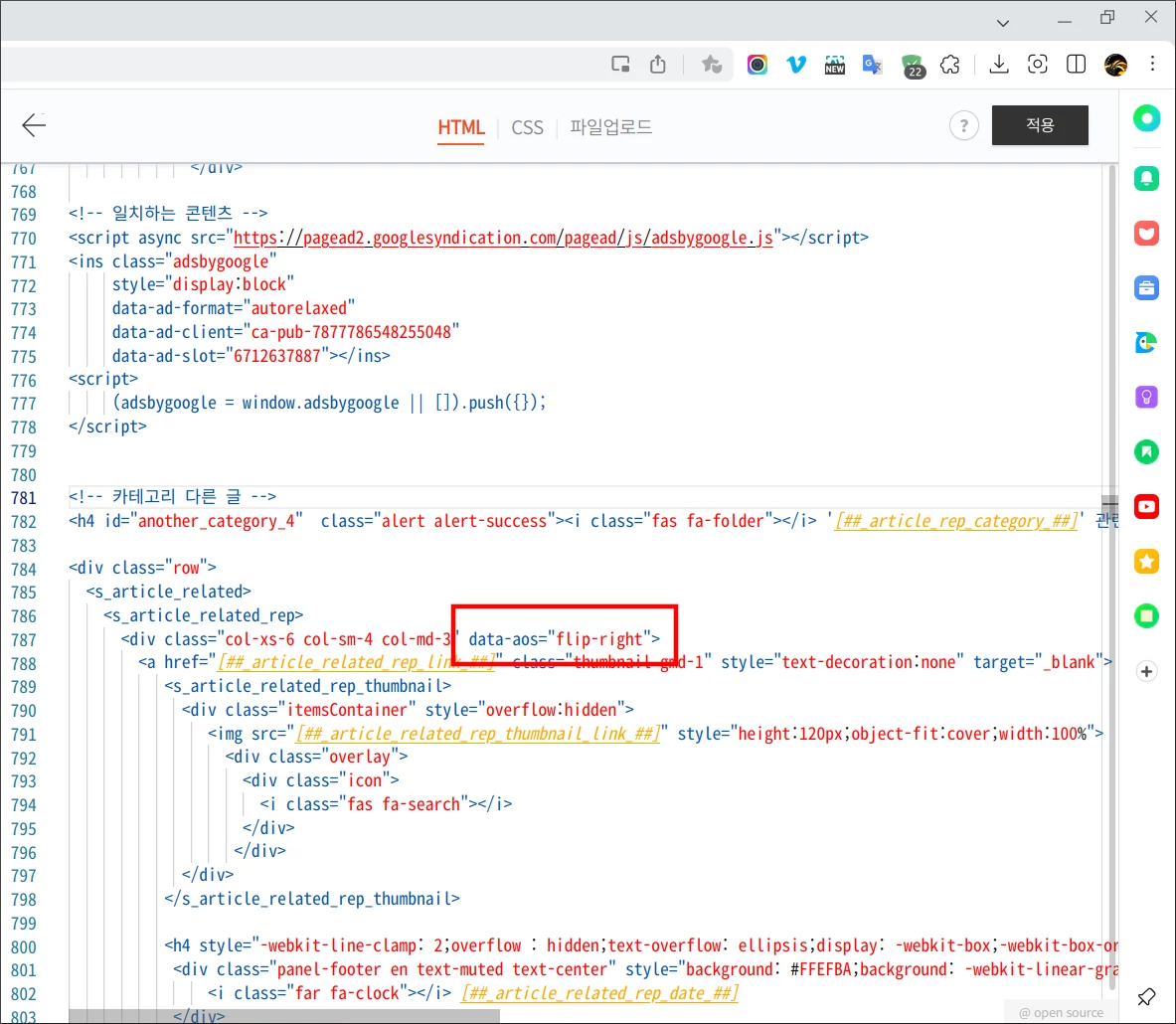Select line number 781 in gutter

[x=23, y=497]
